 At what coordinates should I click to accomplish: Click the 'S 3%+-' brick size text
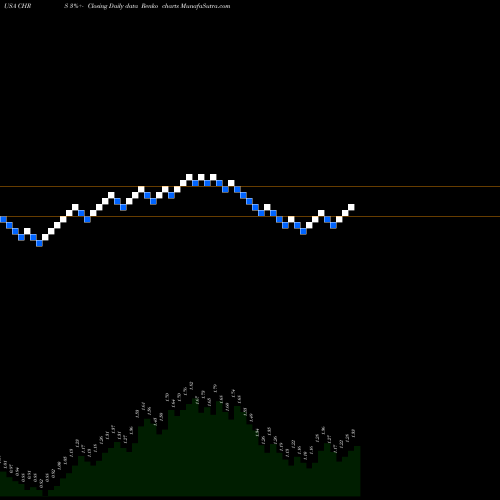click(x=74, y=6)
